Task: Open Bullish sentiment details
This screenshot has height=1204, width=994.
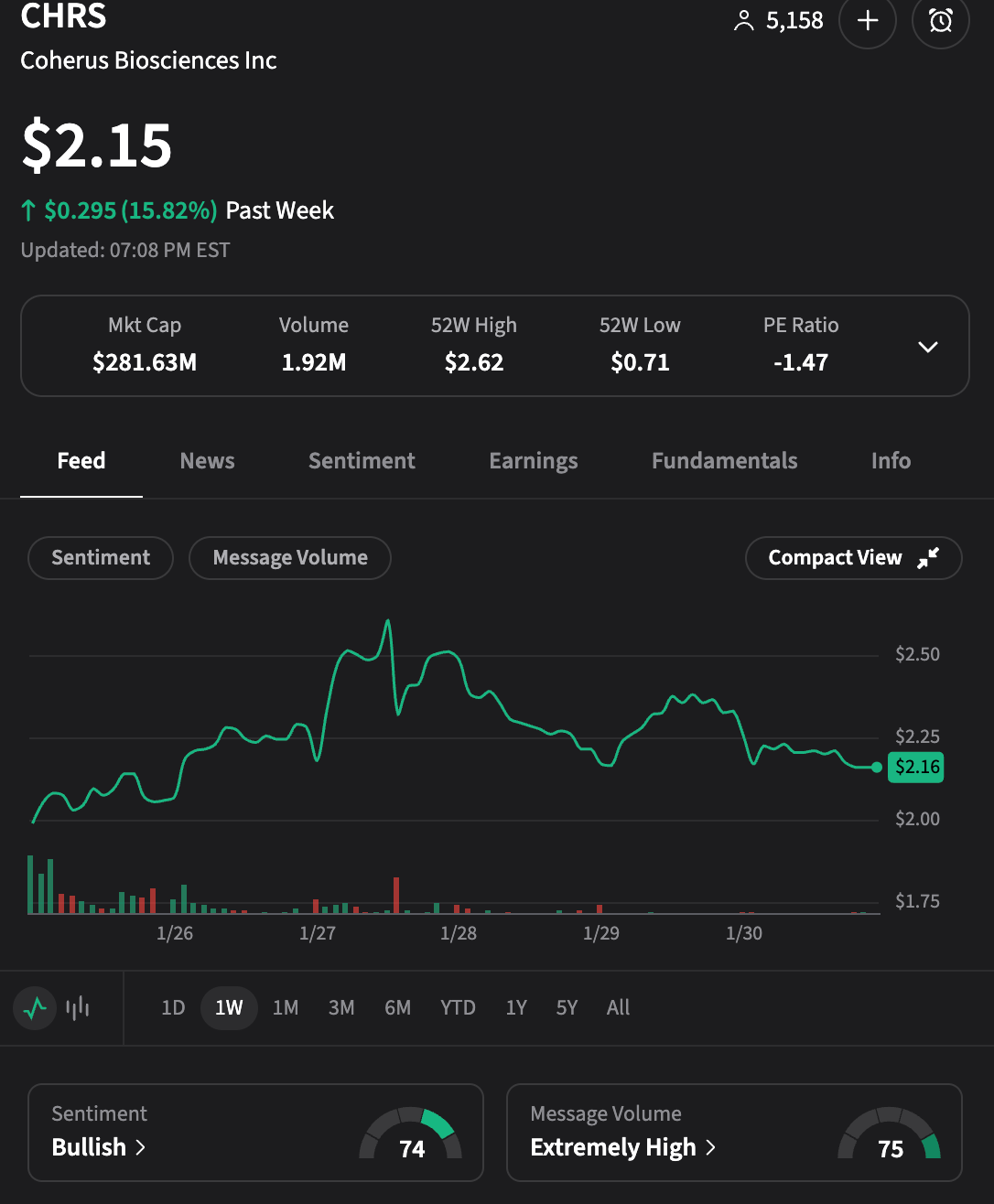Action: click(99, 1147)
